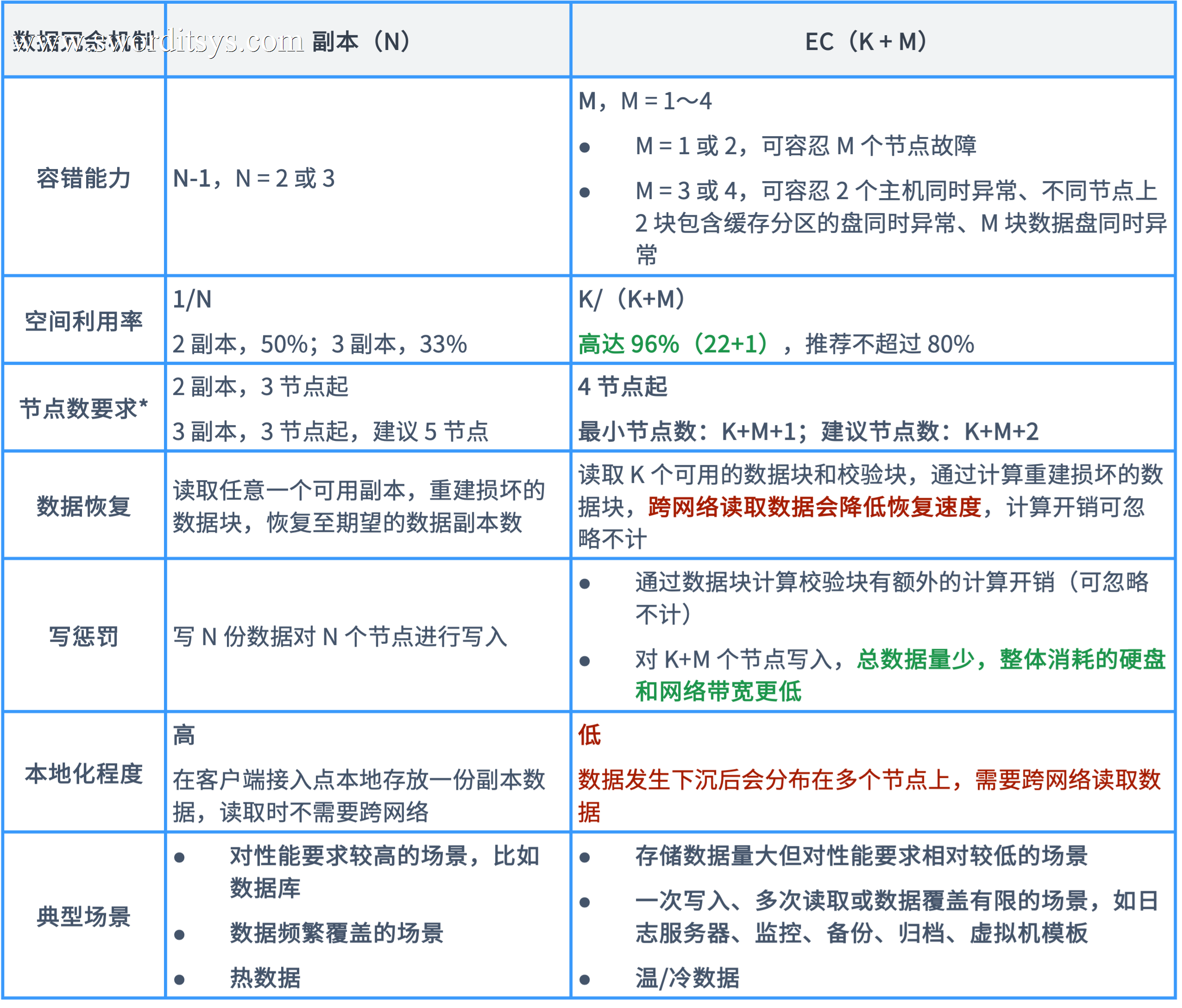Click the 本地化程度 row label
The image size is (1182, 1008).
pos(83,773)
